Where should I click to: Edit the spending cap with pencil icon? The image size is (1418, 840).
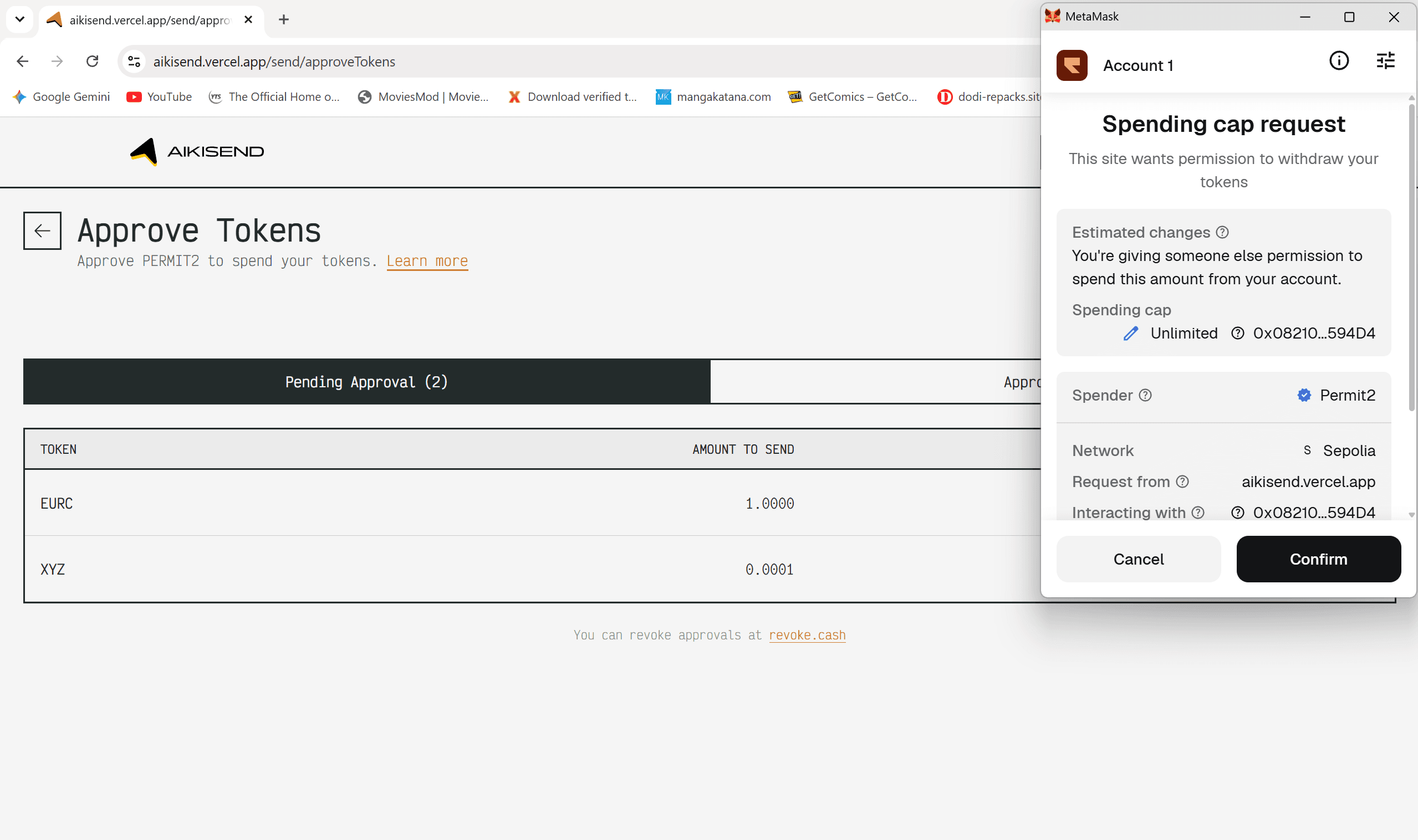coord(1131,334)
